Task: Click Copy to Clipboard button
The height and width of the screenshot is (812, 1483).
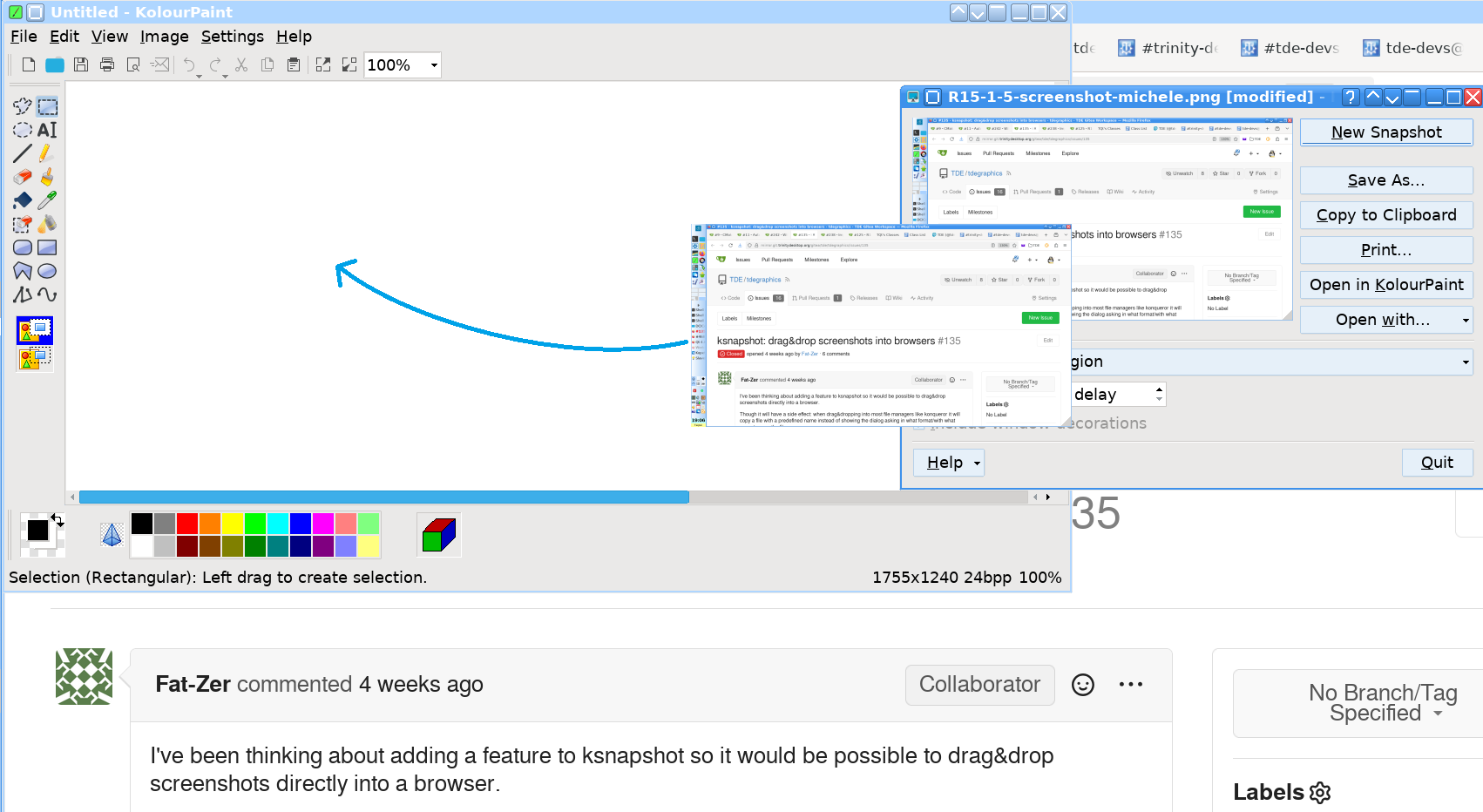Action: pos(1386,215)
